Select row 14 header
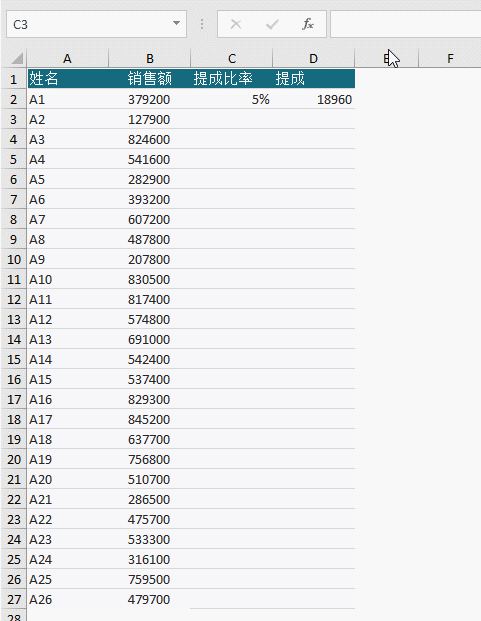Viewport: 481px width, 621px height. tap(13, 339)
